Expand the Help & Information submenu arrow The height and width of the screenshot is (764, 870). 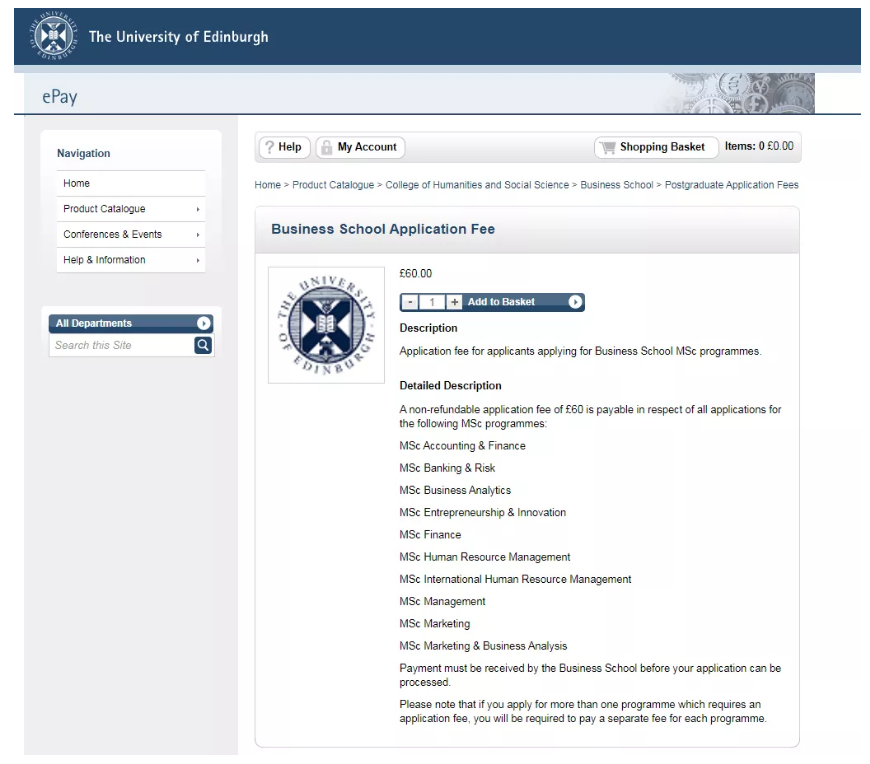(198, 260)
